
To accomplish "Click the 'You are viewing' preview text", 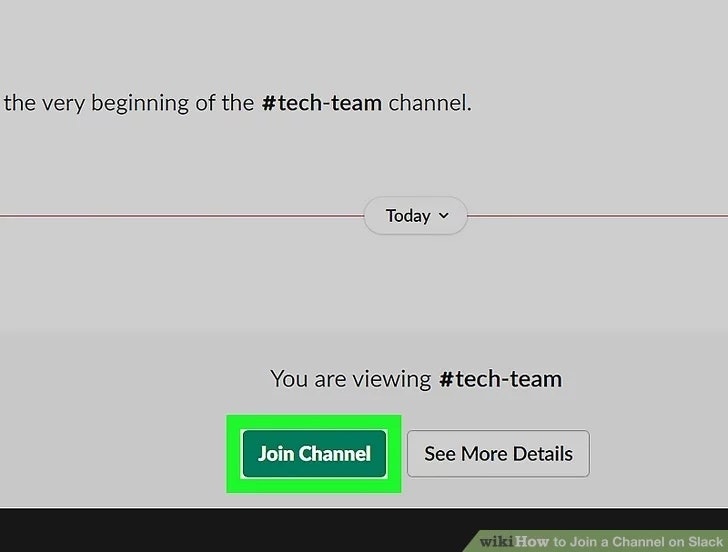I will (x=351, y=379).
